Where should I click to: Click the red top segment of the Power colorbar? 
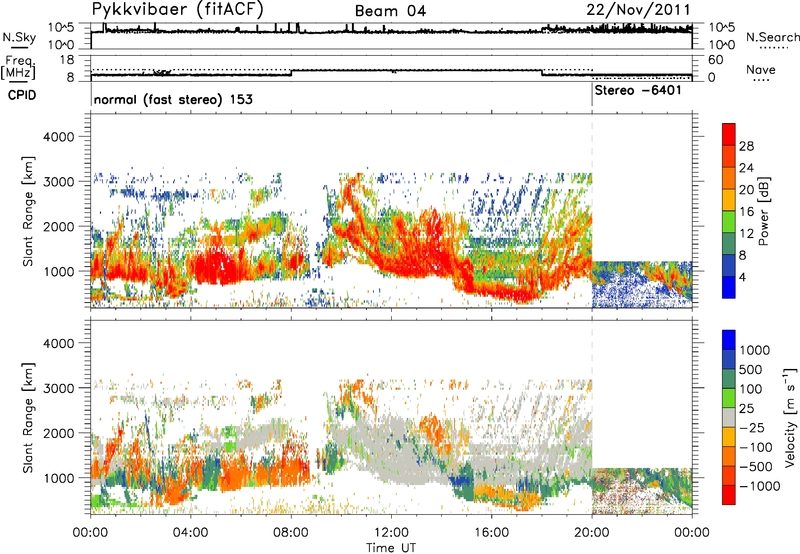pos(729,134)
